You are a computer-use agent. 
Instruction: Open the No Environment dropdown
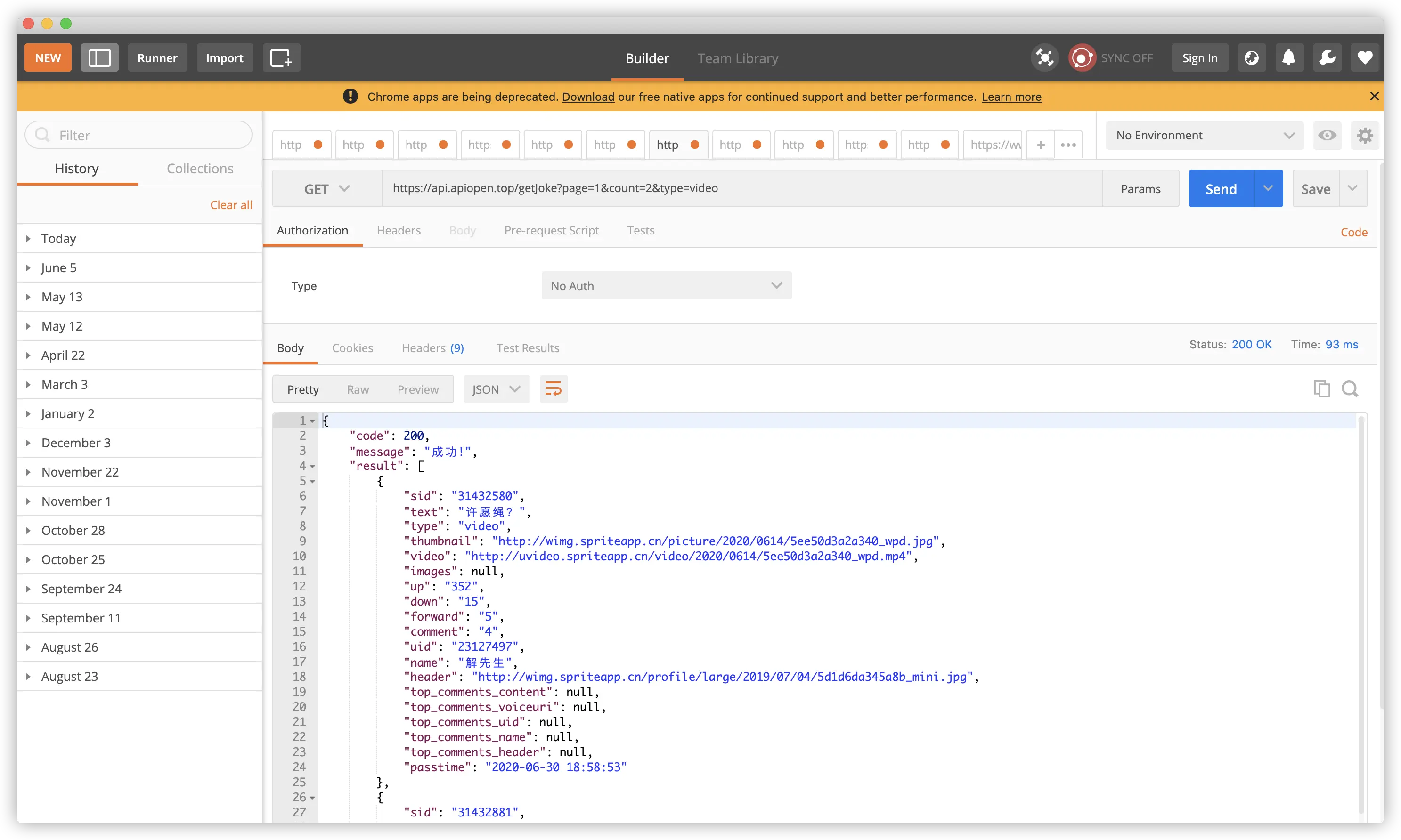(x=1204, y=135)
